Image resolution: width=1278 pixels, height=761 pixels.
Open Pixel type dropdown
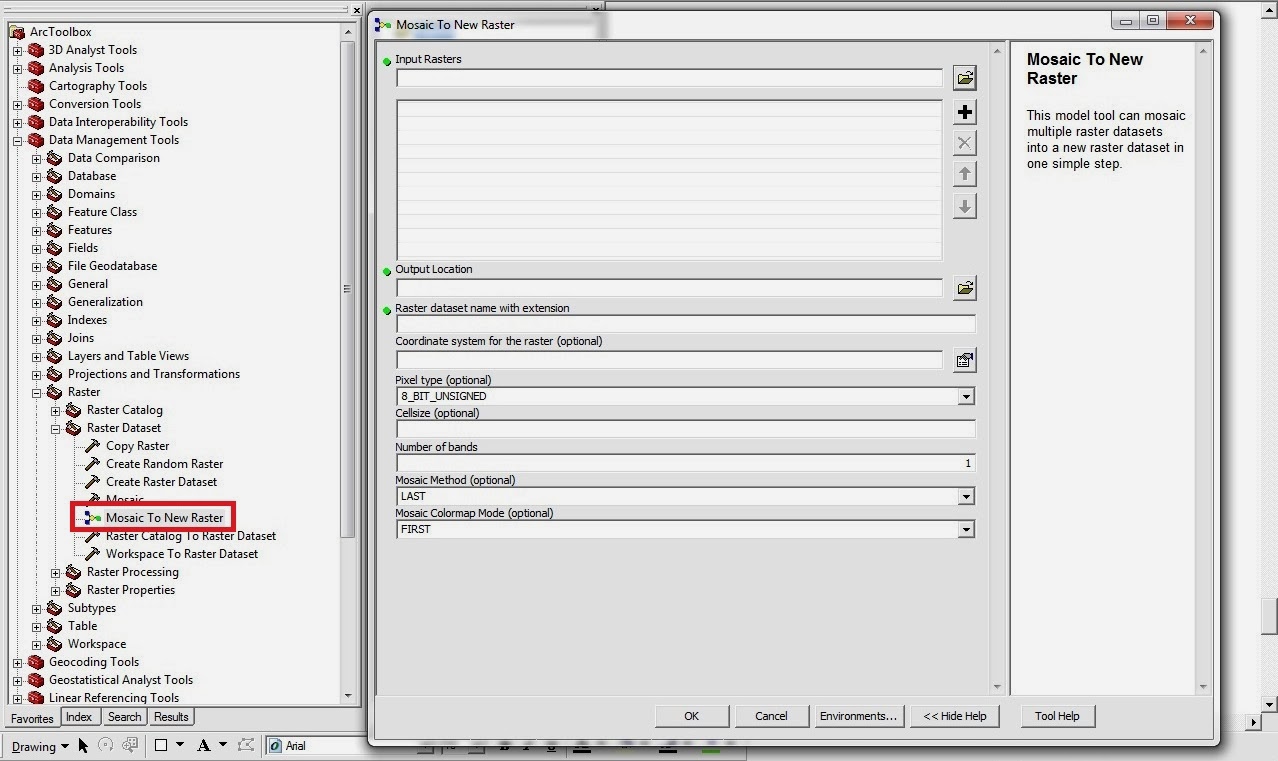pyautogui.click(x=965, y=397)
